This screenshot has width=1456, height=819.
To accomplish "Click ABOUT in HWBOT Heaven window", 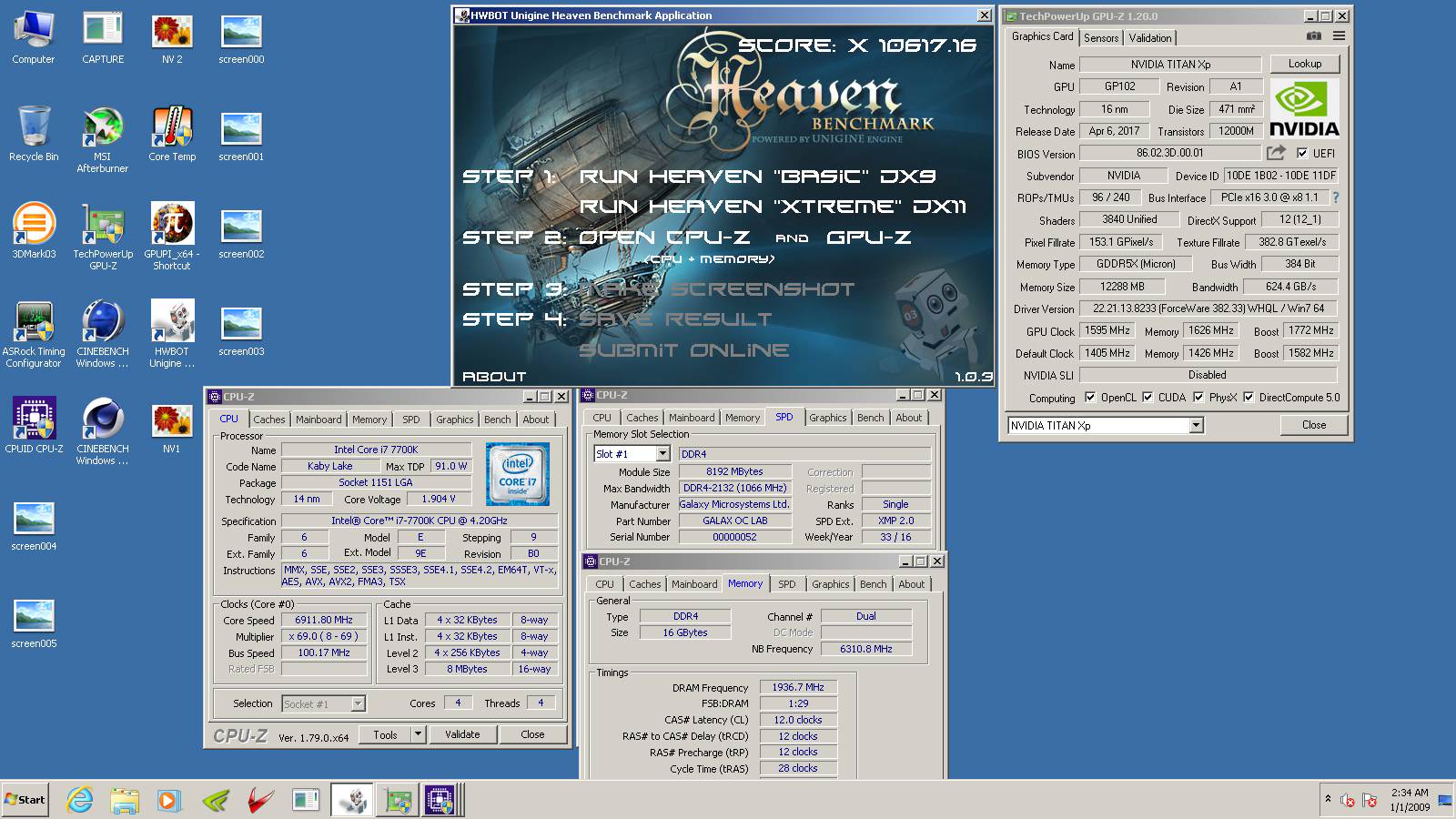I will click(x=494, y=376).
